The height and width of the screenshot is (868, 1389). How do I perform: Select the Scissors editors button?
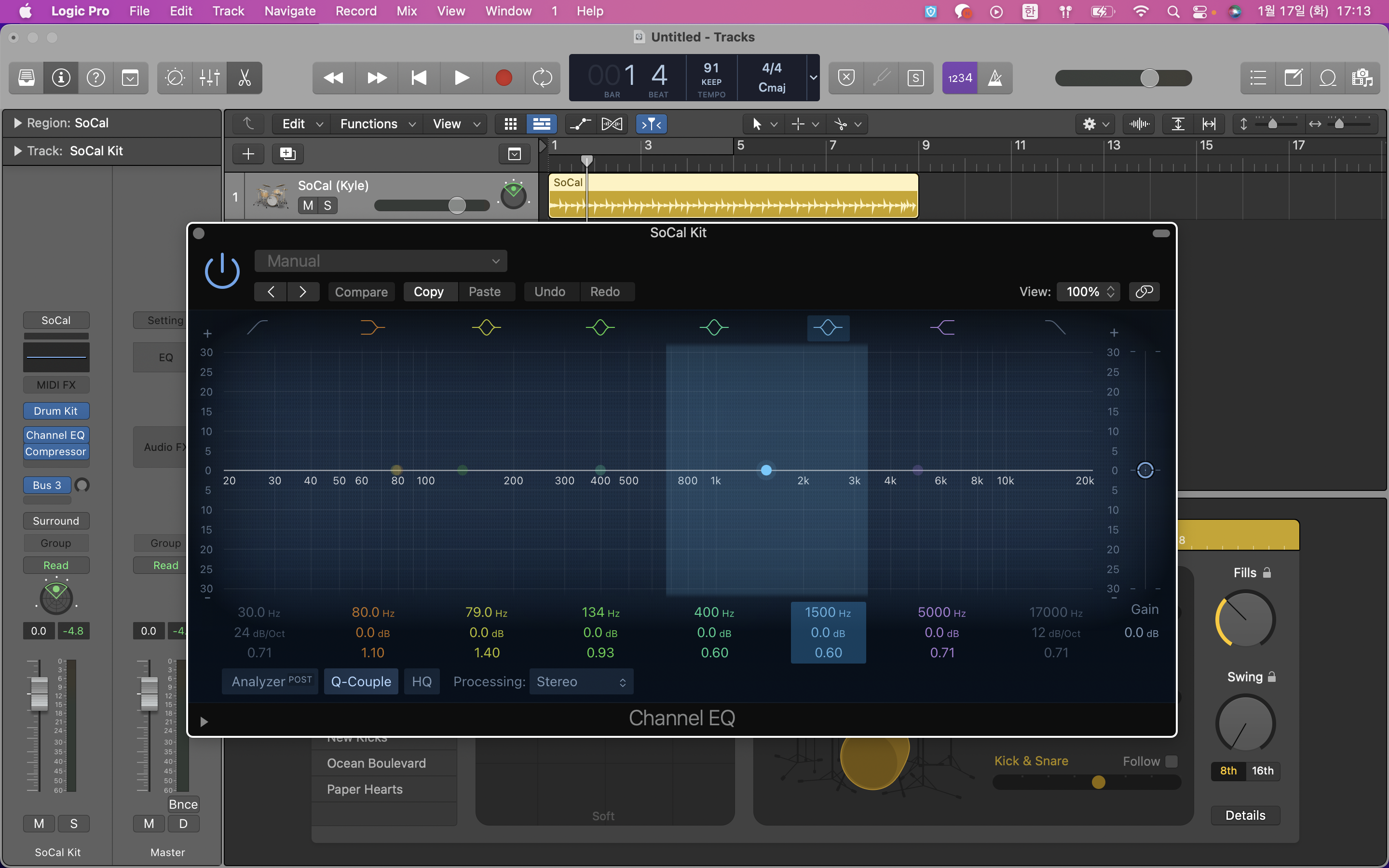pyautogui.click(x=245, y=78)
